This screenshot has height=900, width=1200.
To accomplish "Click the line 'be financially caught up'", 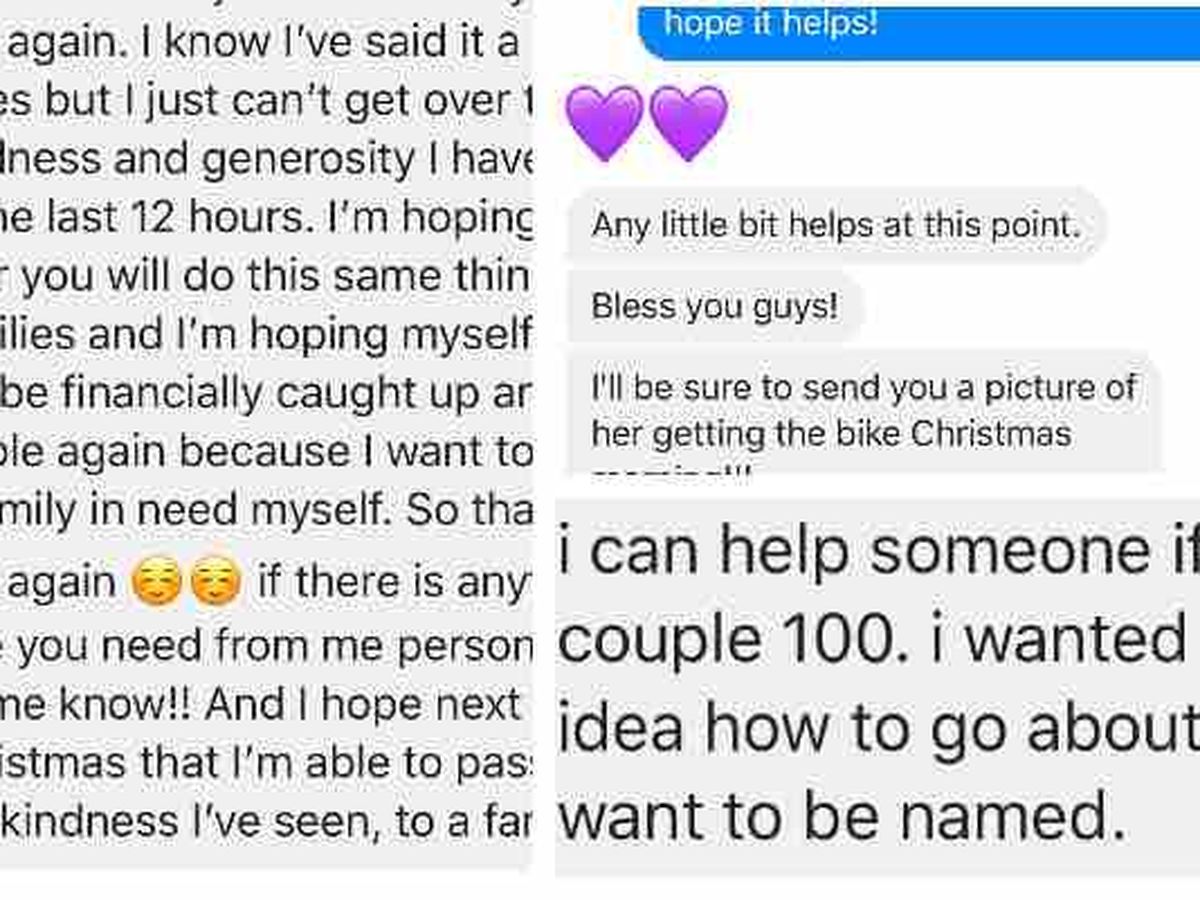I will (266, 395).
